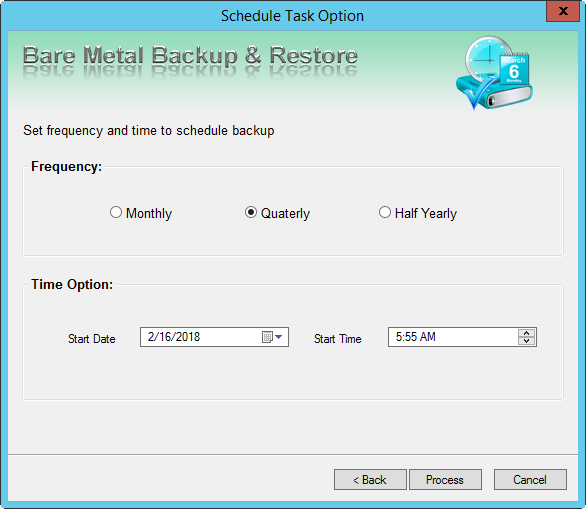Cancel the schedule task dialog

pos(530,479)
